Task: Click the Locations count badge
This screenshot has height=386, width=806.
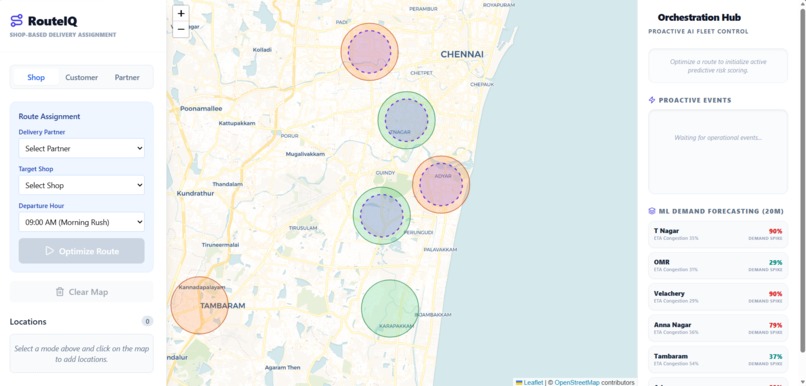Action: 147,322
